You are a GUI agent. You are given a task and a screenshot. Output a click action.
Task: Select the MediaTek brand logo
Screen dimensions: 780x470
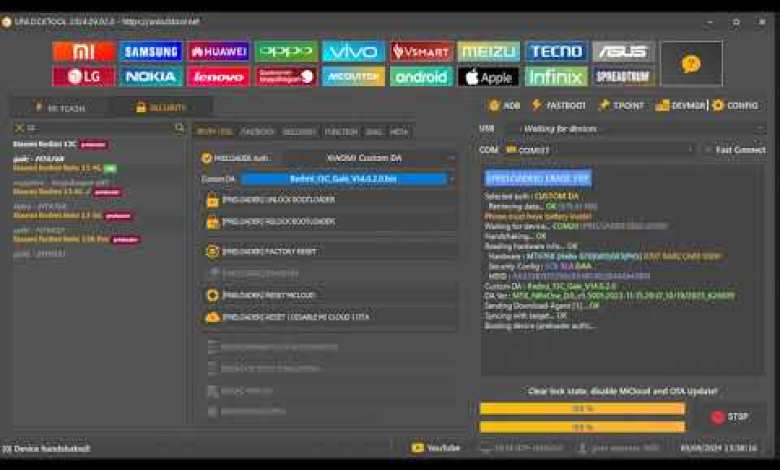353,77
